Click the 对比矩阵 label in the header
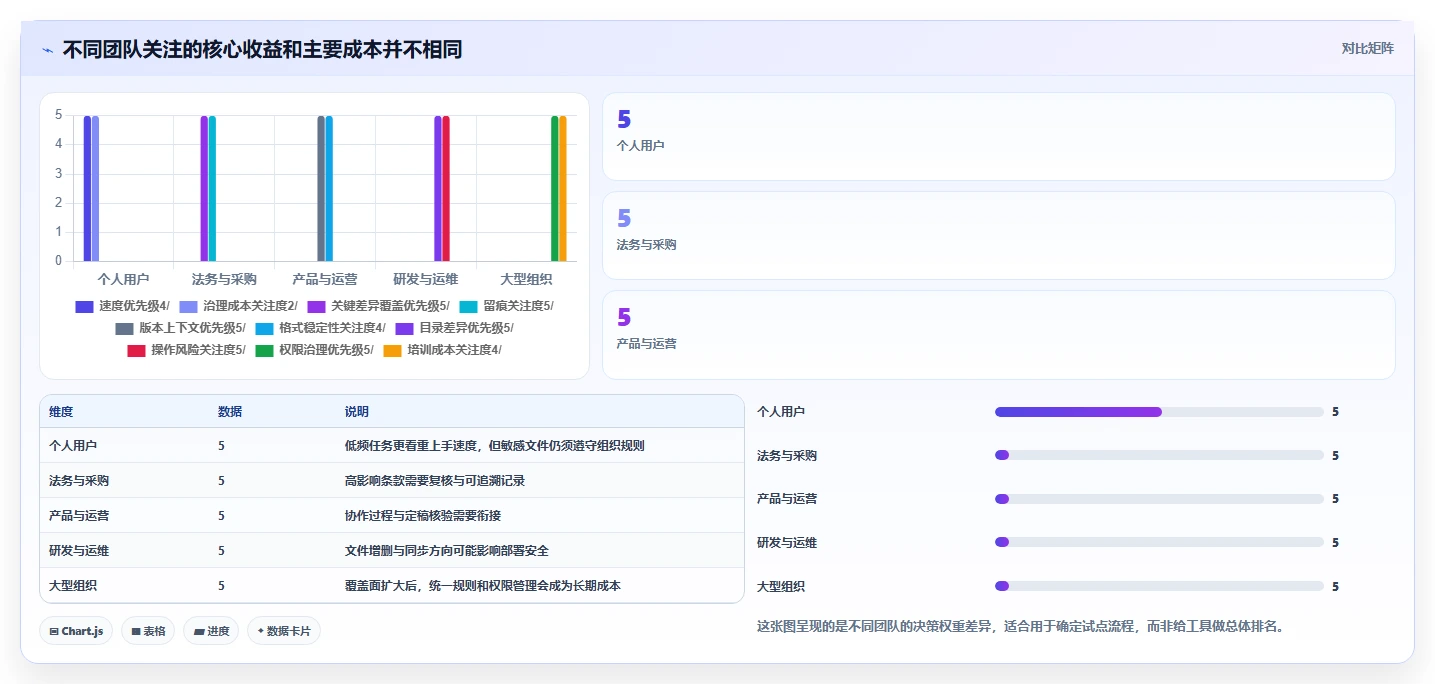The width and height of the screenshot is (1435, 684). (x=1368, y=48)
